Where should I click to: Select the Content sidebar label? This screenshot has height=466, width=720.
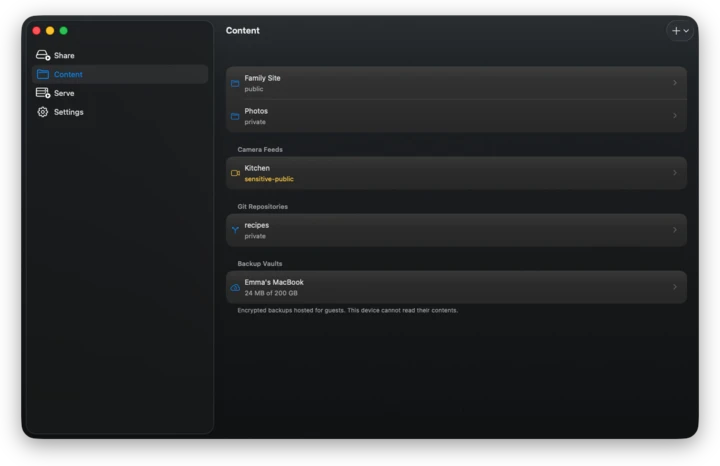point(68,74)
